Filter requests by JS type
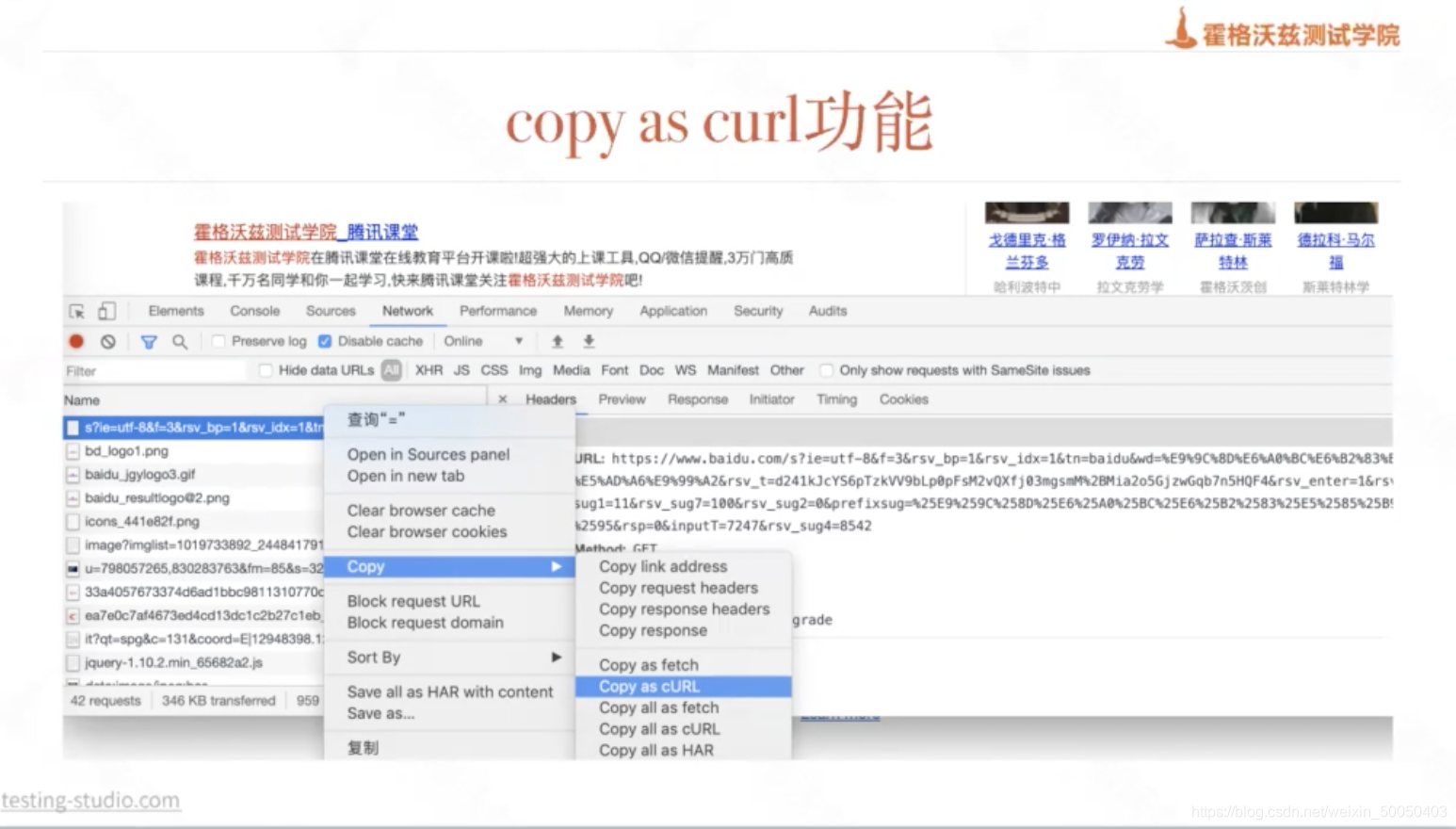Screen dimensions: 1456x829 (461, 370)
